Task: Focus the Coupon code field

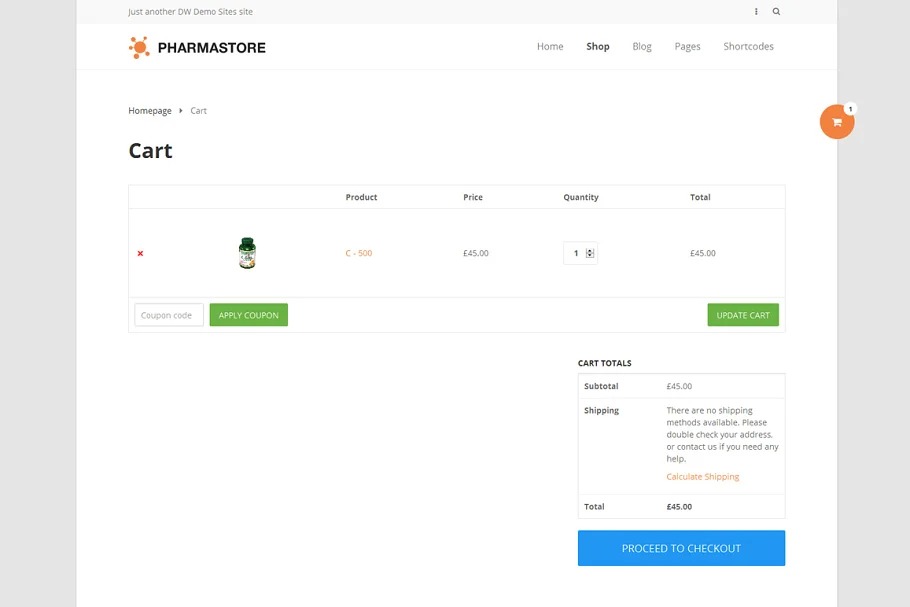Action: [x=169, y=315]
